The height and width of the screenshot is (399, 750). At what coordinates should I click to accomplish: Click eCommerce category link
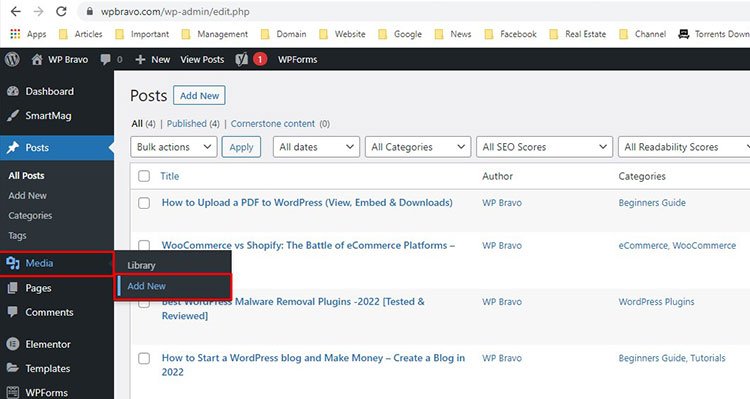(643, 245)
